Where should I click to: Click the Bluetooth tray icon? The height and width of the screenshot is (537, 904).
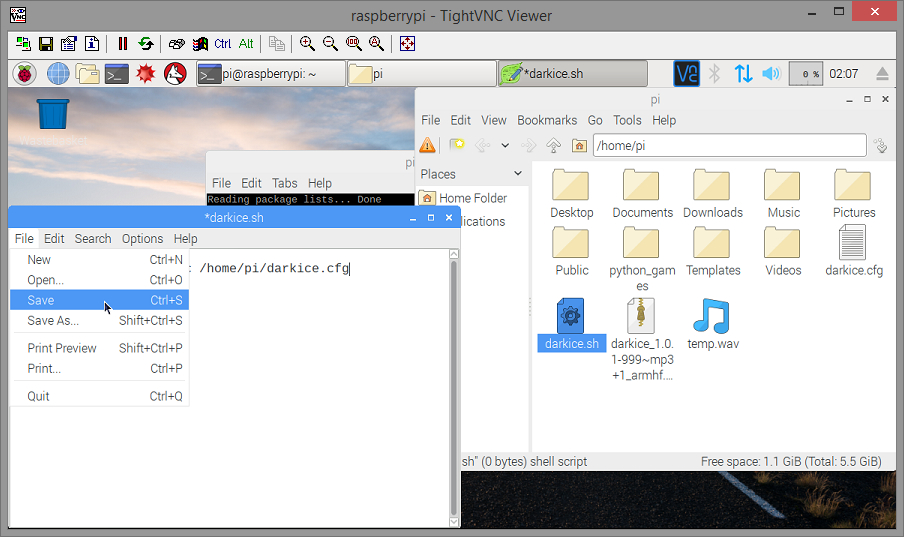(715, 74)
